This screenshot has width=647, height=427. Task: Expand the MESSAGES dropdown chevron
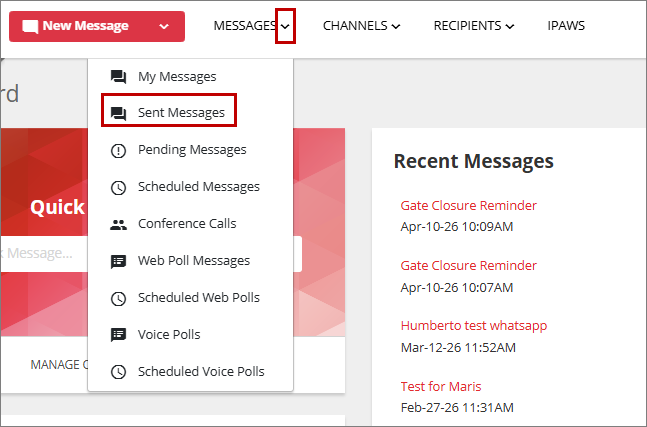285,26
